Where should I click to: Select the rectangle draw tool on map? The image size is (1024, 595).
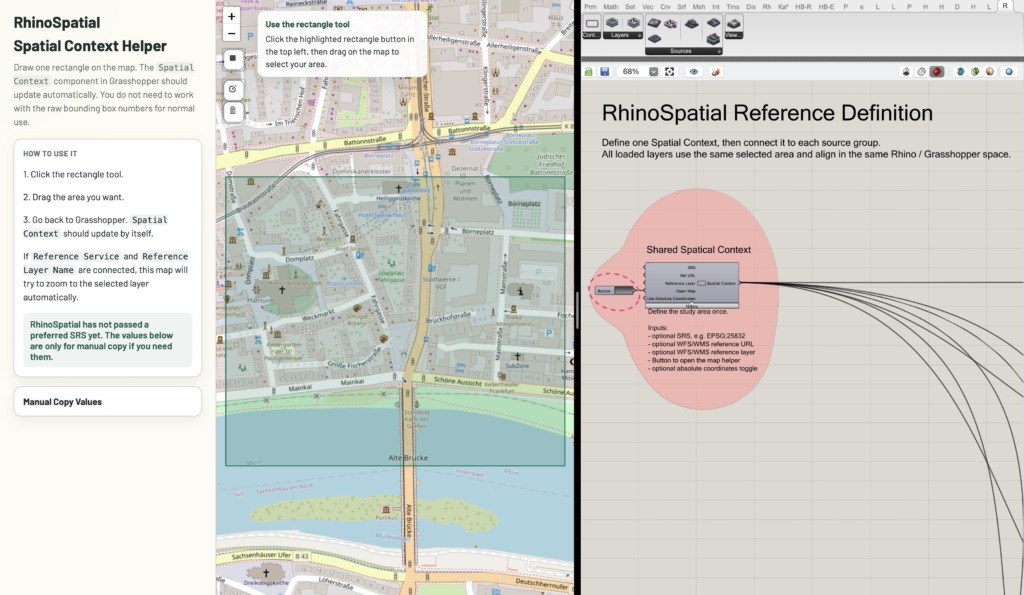point(232,58)
